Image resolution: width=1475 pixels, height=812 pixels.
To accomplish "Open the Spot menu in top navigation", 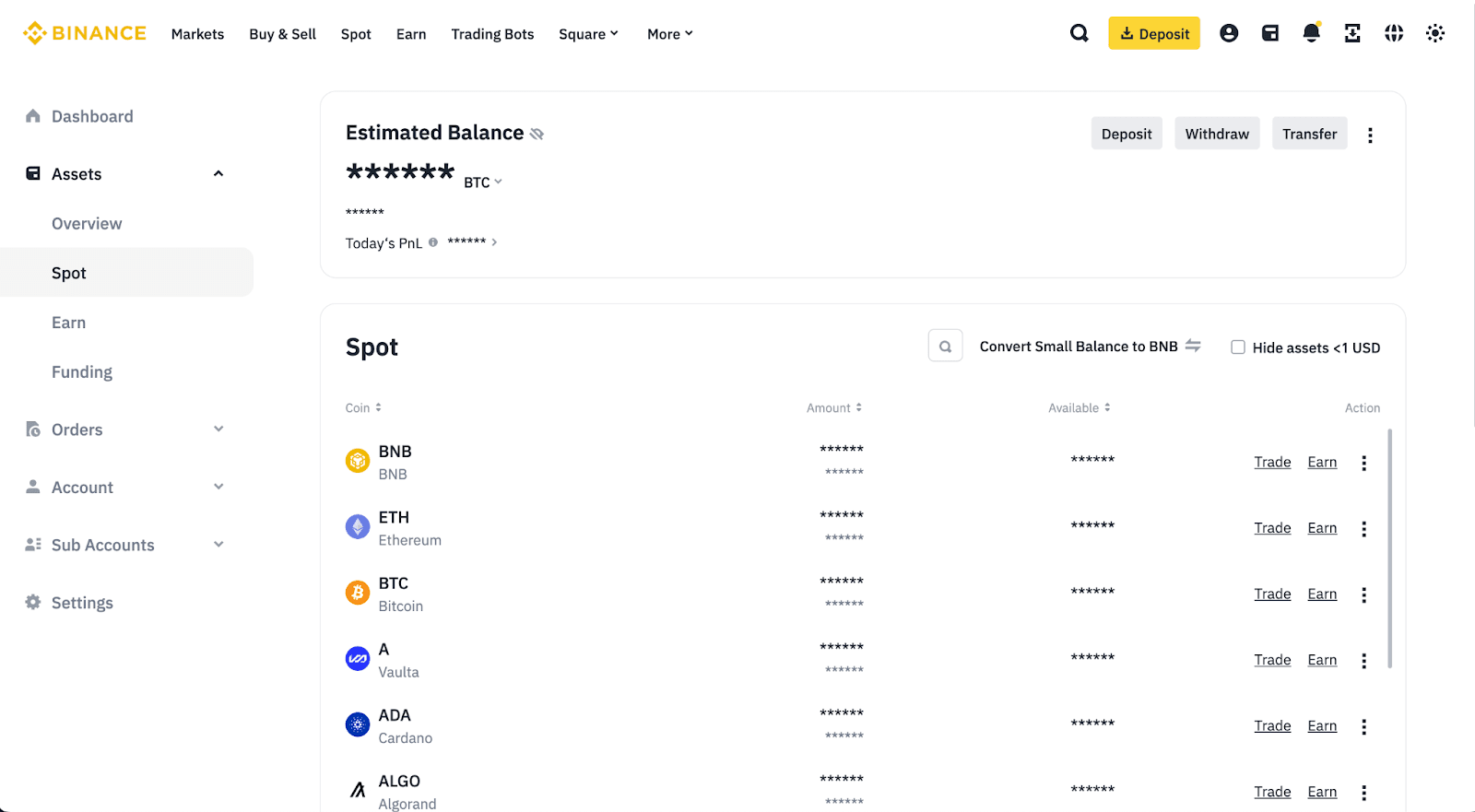I will point(356,34).
